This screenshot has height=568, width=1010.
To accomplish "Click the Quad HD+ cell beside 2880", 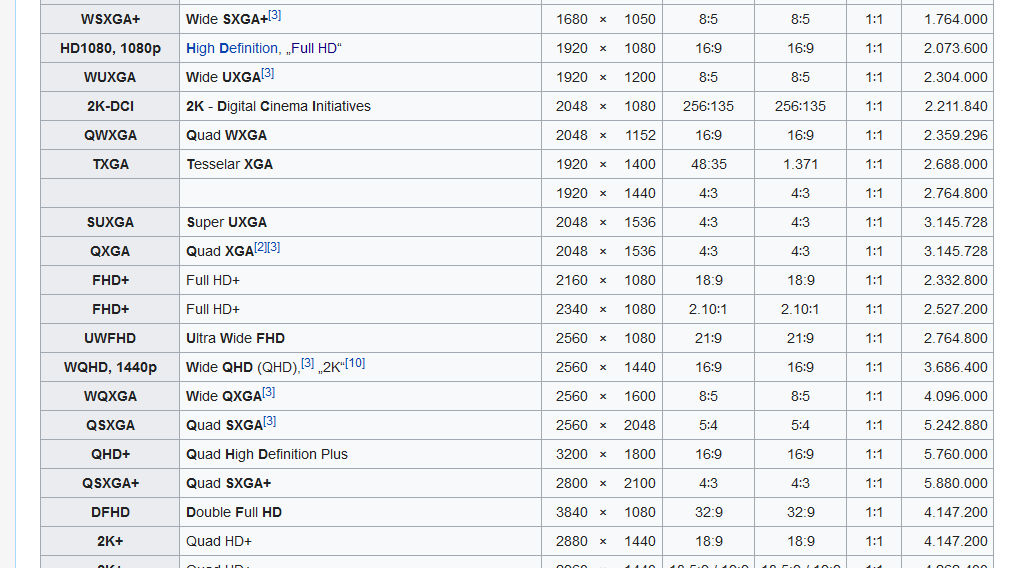I will pyautogui.click(x=361, y=541).
